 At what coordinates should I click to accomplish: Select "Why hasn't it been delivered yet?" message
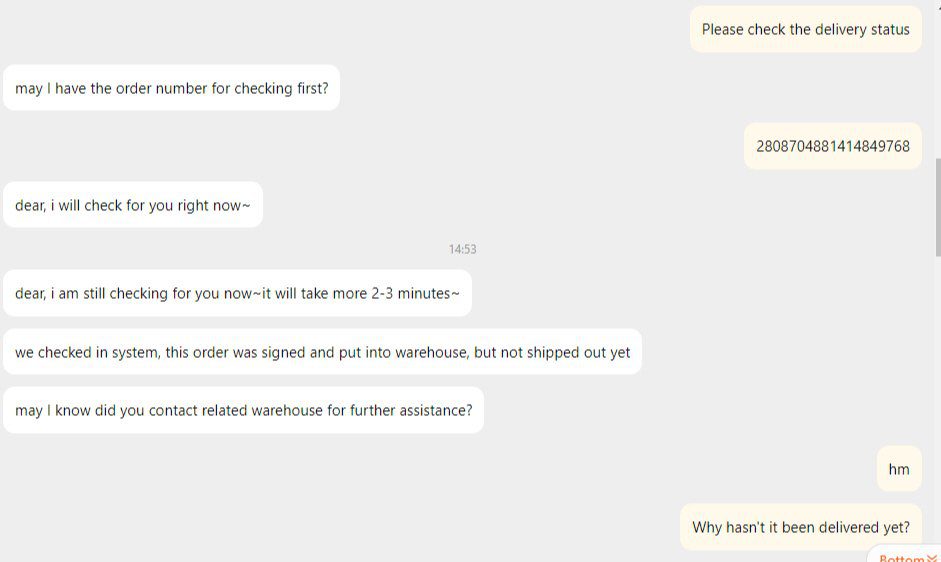(x=800, y=527)
